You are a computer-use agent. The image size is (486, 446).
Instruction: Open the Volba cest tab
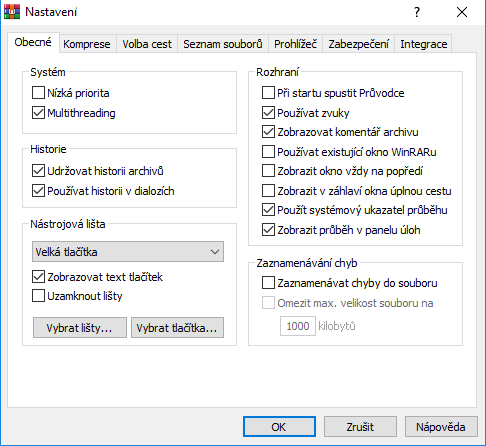pyautogui.click(x=147, y=44)
